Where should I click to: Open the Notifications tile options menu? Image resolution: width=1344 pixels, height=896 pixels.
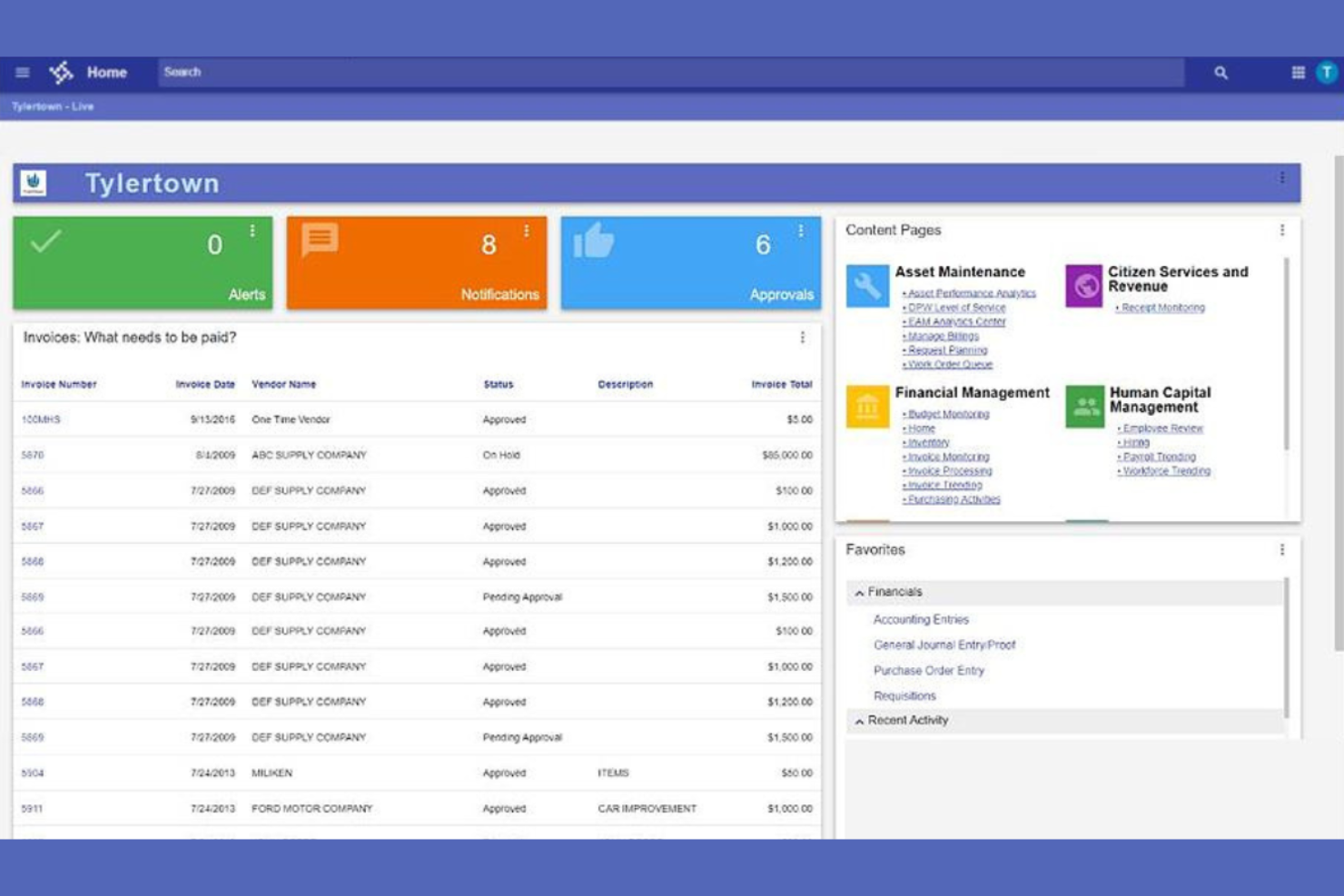coord(527,231)
